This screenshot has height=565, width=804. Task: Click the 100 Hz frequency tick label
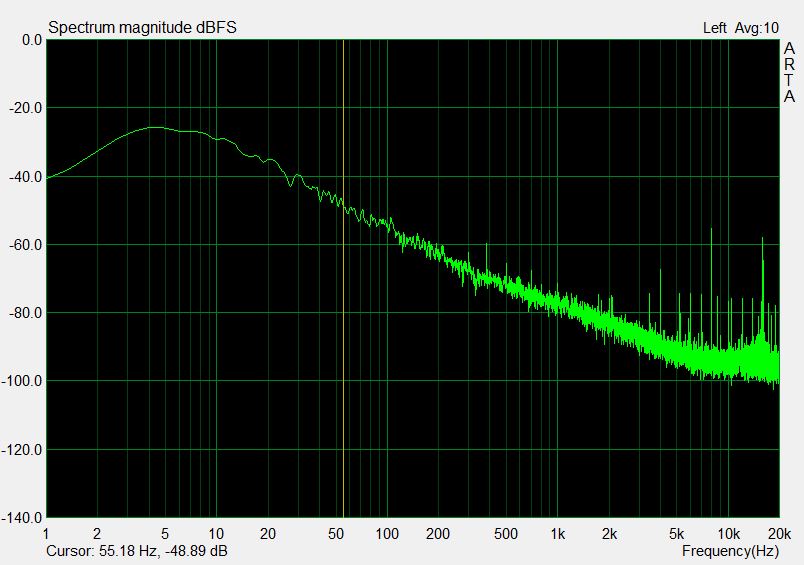tap(387, 534)
